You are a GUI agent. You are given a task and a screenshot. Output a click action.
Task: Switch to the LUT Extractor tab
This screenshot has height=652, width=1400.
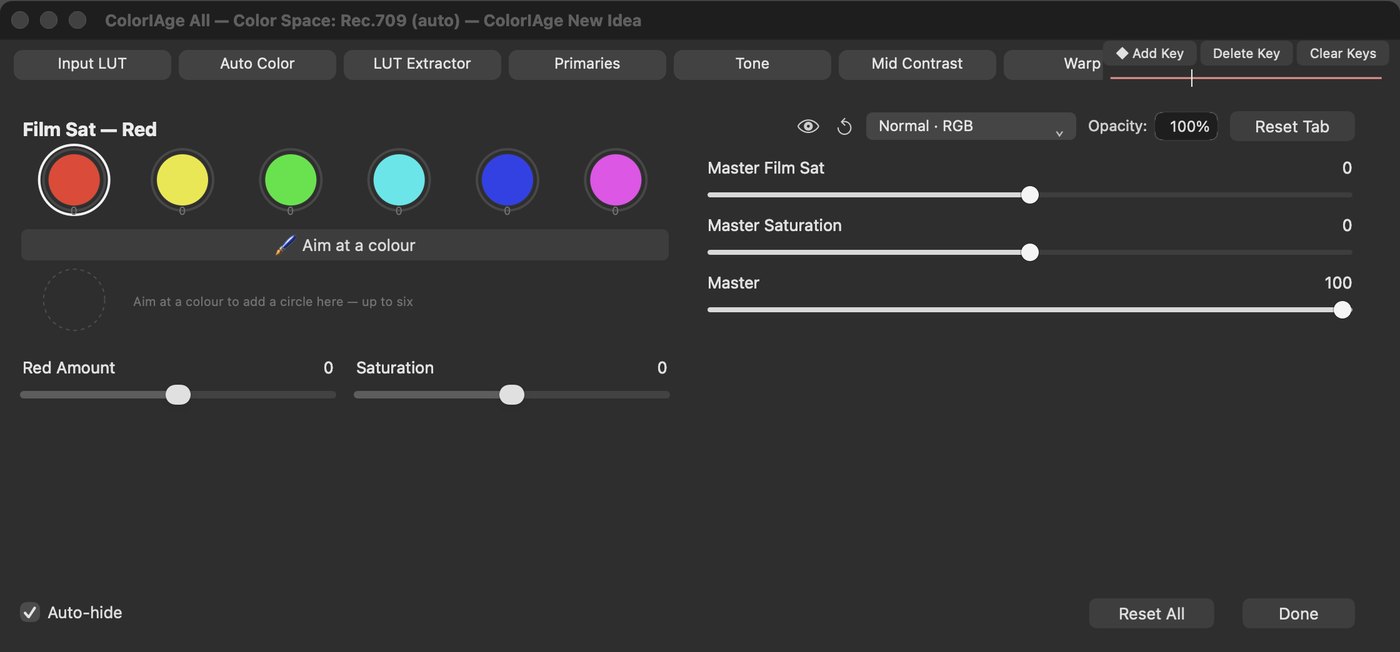pyautogui.click(x=422, y=63)
